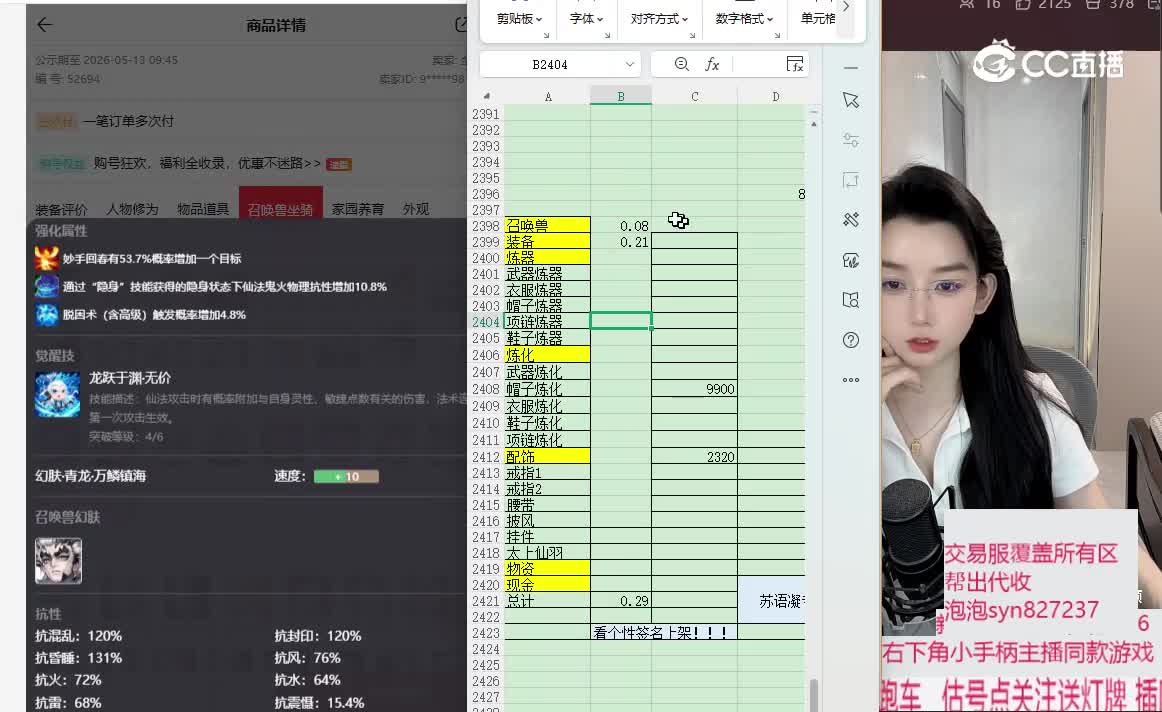Click the 一笔订单多次付 notice
The height and width of the screenshot is (712, 1162).
point(128,121)
